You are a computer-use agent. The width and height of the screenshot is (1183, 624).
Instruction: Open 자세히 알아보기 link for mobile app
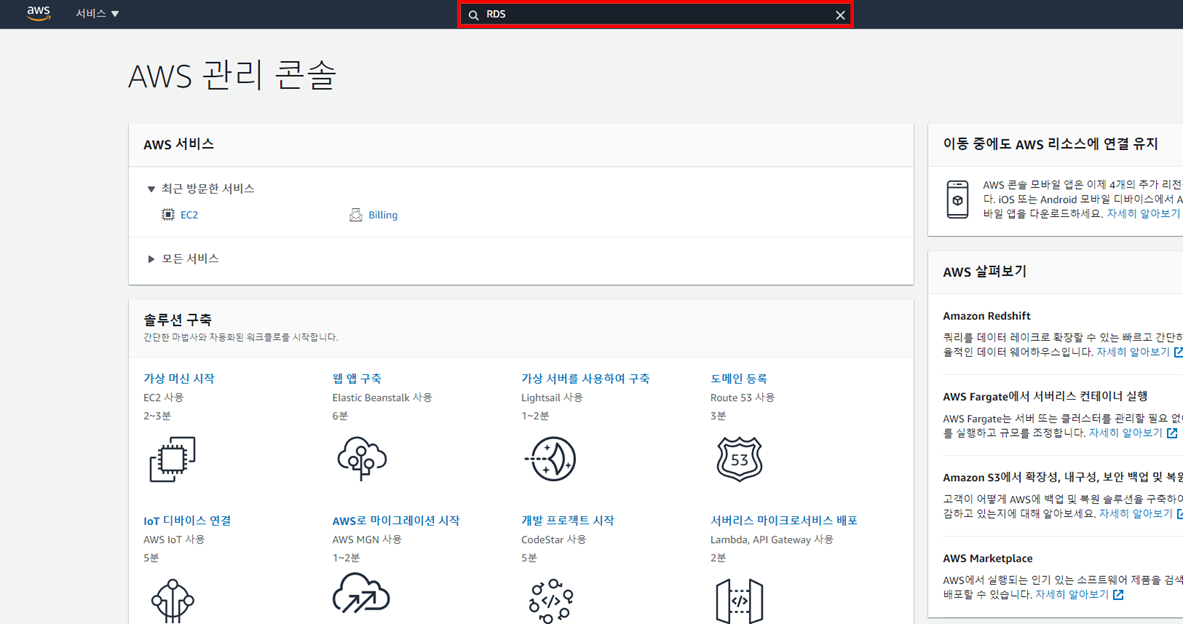(x=1143, y=214)
